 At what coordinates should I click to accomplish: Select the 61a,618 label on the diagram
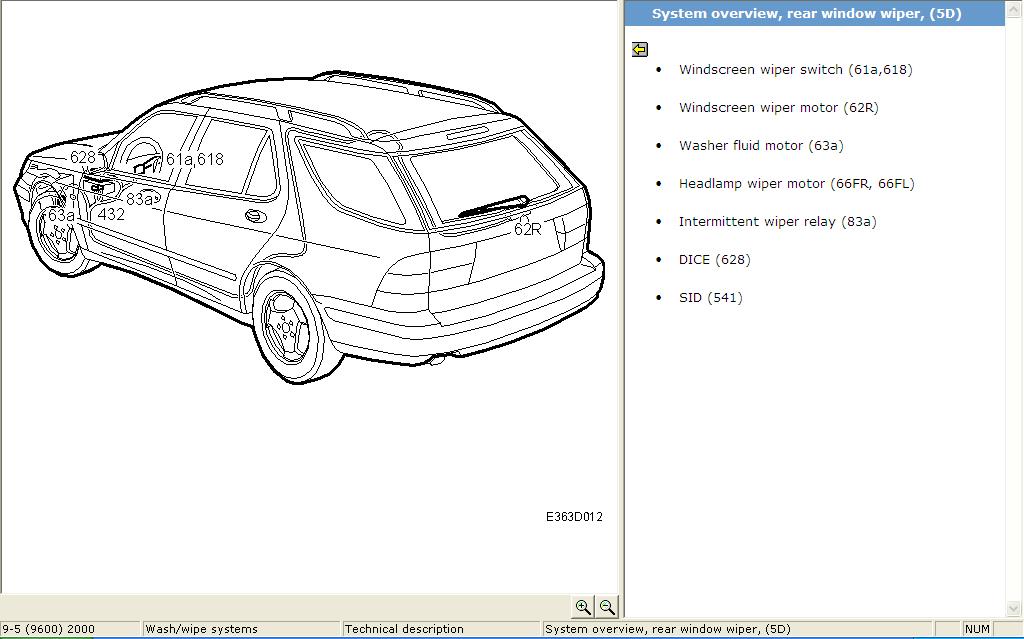click(195, 159)
